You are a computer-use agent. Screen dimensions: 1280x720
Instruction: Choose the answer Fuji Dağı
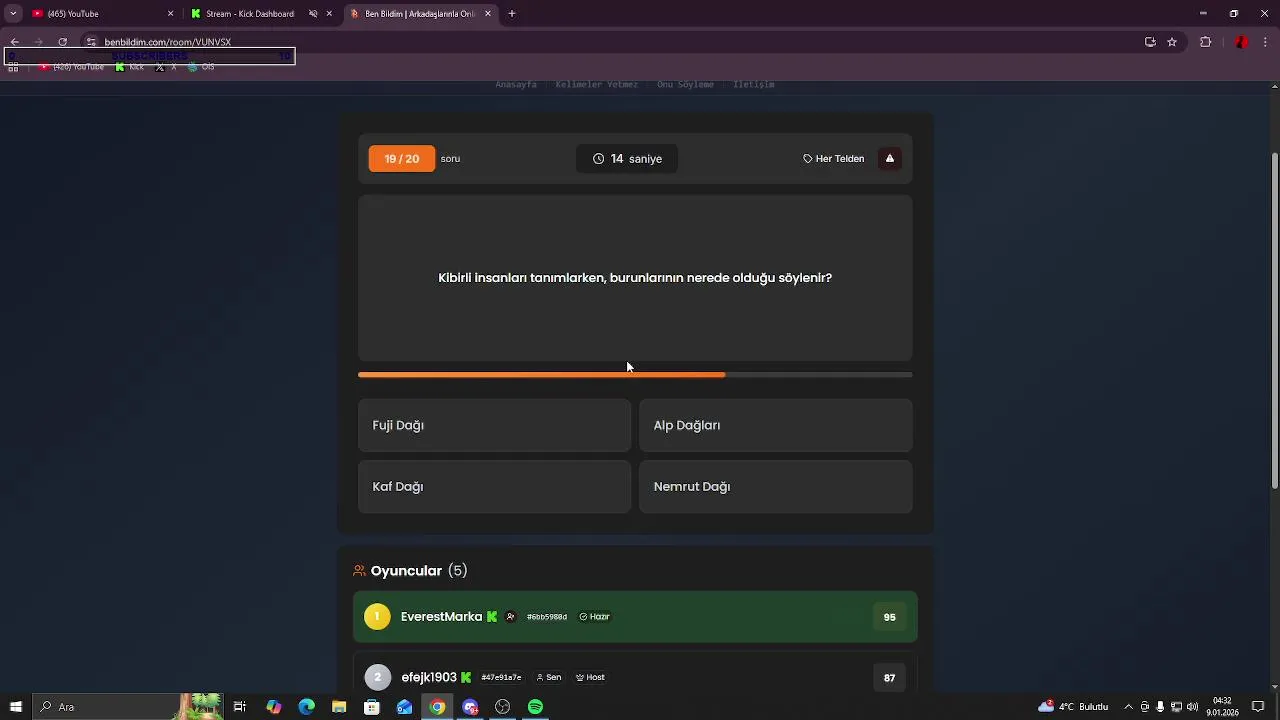click(494, 425)
